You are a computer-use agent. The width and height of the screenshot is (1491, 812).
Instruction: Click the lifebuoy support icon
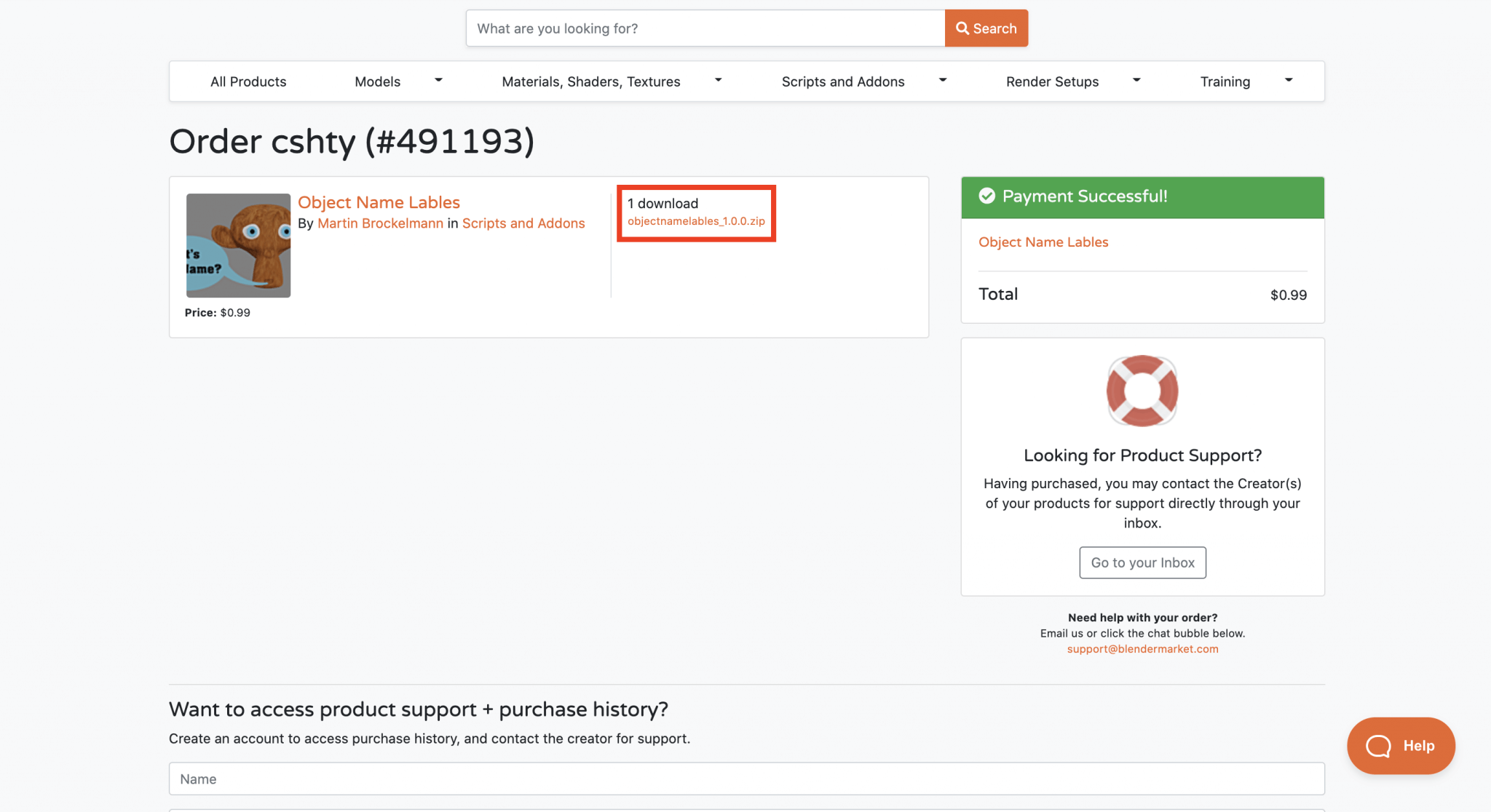point(1142,391)
